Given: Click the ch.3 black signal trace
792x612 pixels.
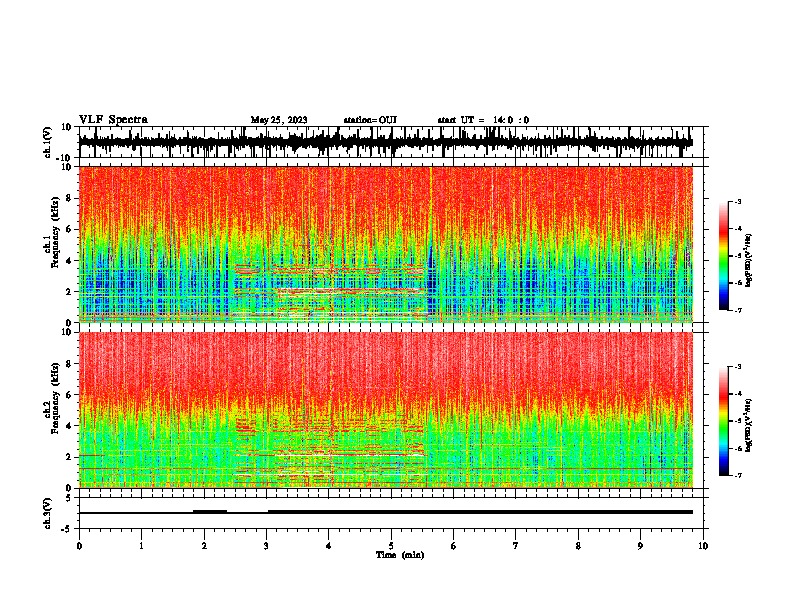Looking at the screenshot, I should point(385,512).
